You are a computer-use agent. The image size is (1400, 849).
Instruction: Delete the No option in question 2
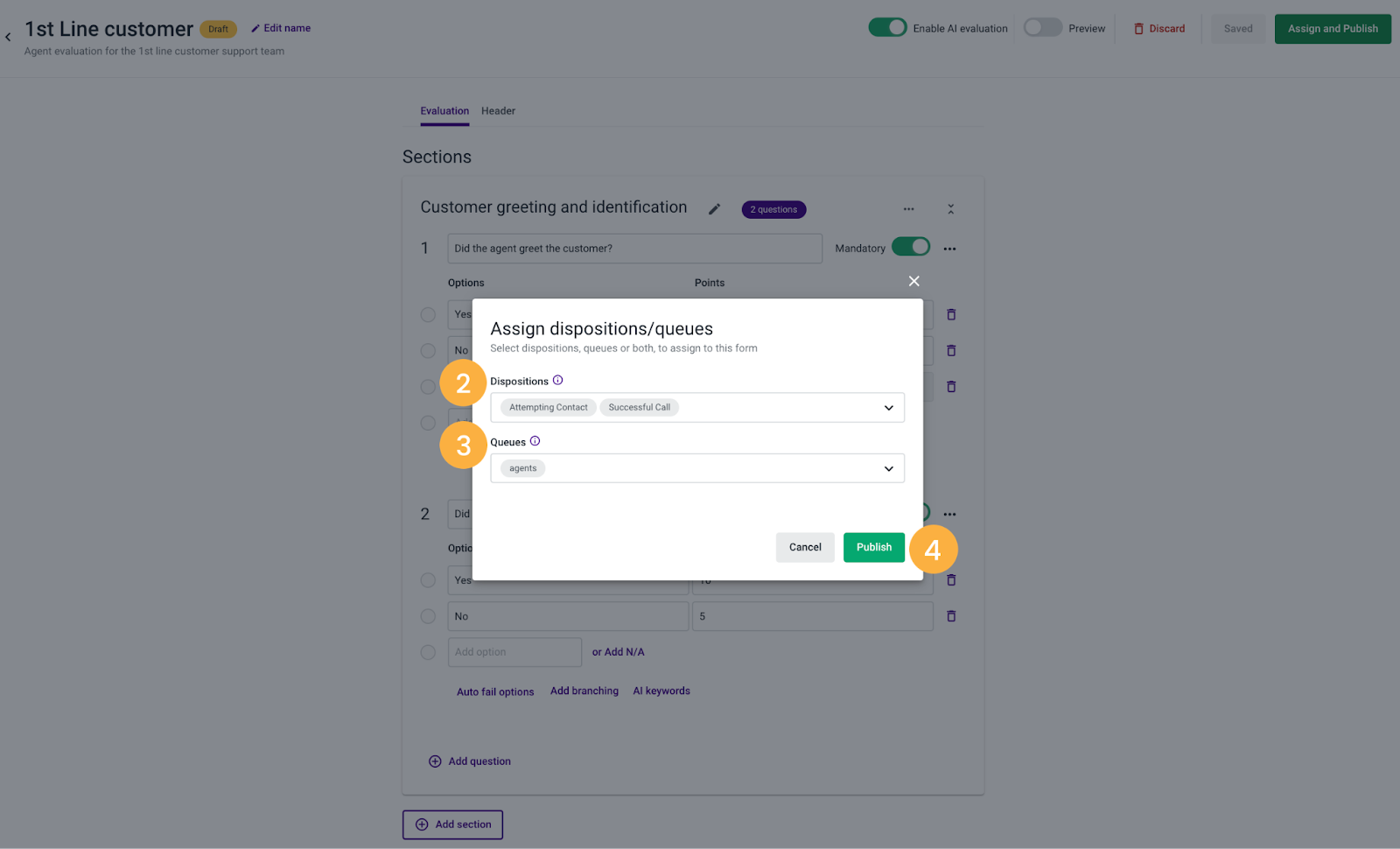click(x=951, y=616)
